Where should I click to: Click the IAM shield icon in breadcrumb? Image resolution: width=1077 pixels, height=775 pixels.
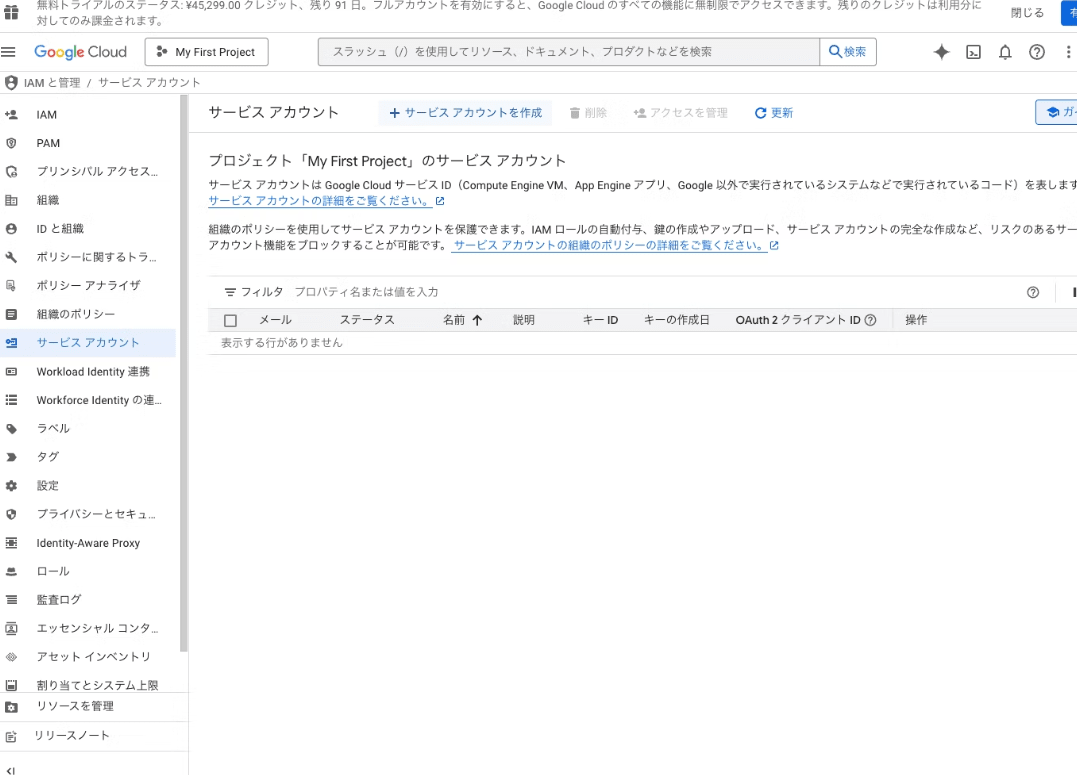11,82
